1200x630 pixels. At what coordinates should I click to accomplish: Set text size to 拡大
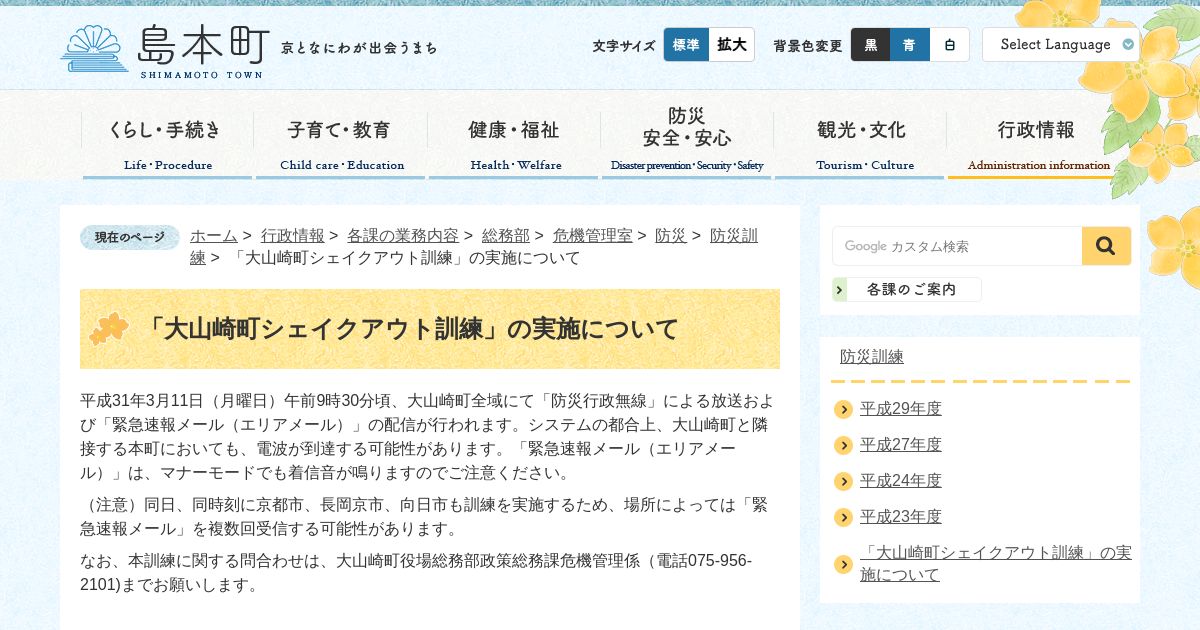pos(732,45)
